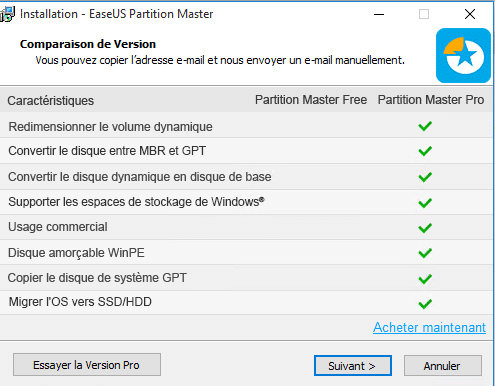
Task: Select the Usage commercial feature row text
Action: pyautogui.click(x=58, y=227)
